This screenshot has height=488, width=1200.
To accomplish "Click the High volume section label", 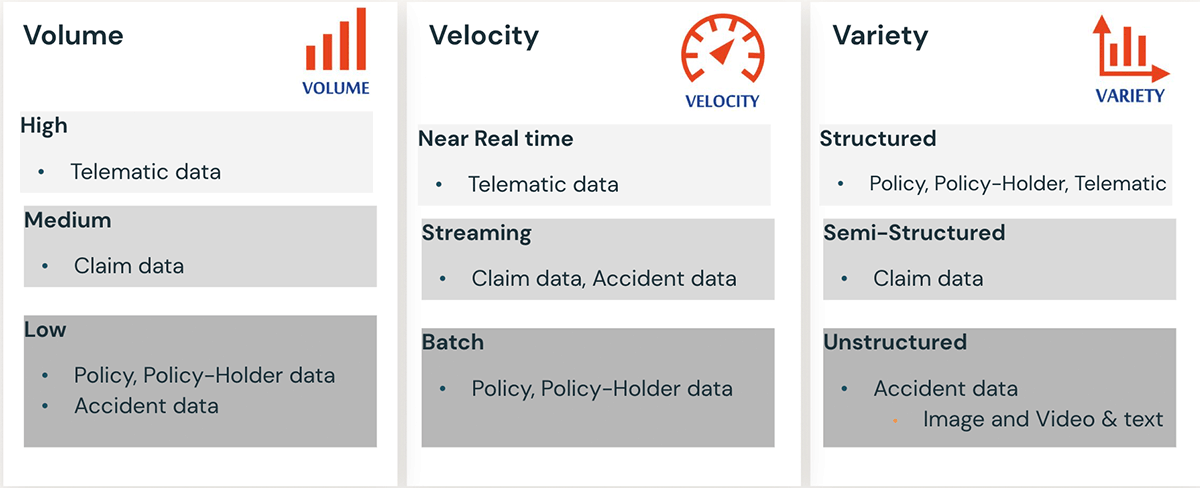I will tap(44, 125).
